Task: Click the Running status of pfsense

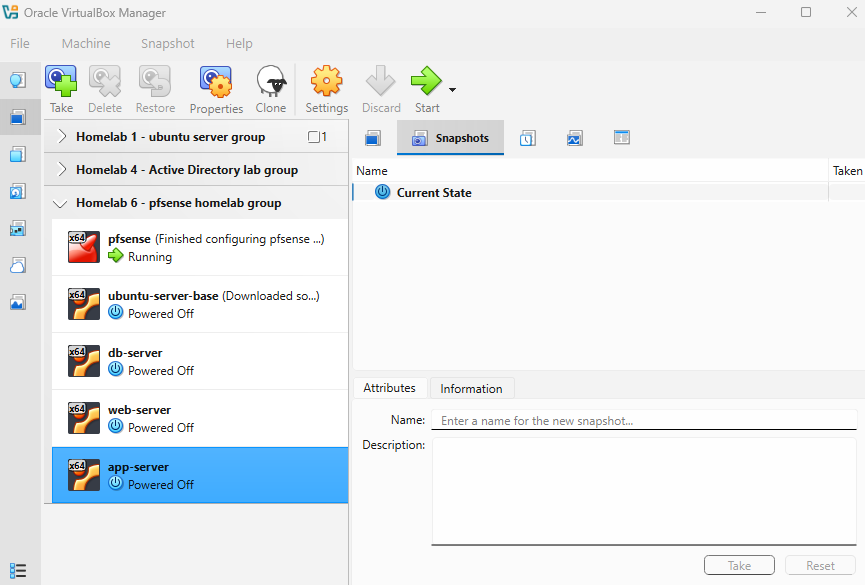Action: pyautogui.click(x=149, y=257)
